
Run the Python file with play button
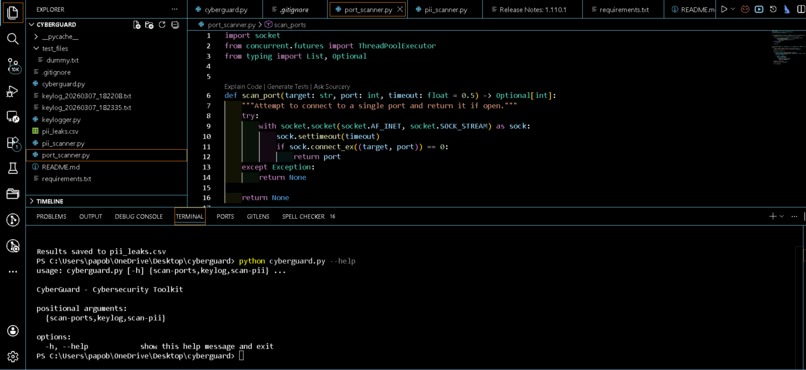click(x=724, y=9)
